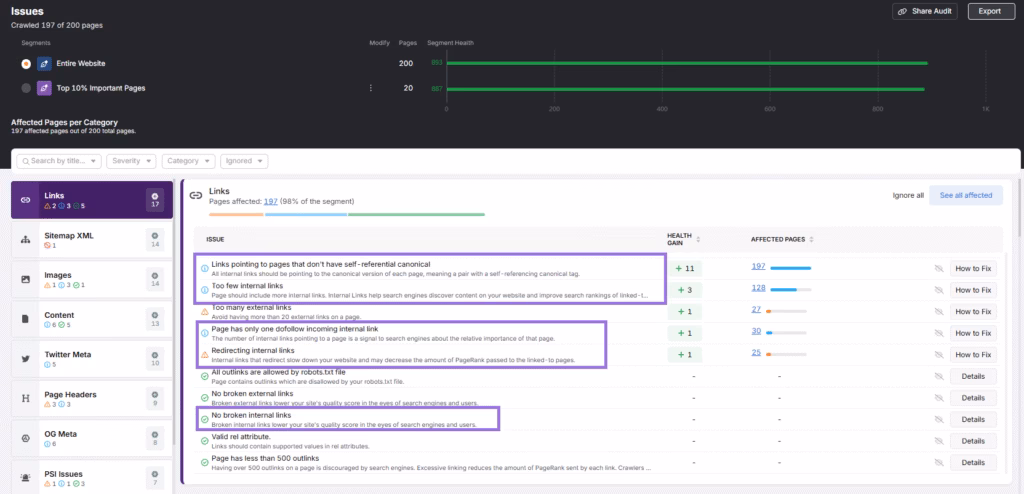
Task: Click the Images category icon
Action: click(25, 276)
